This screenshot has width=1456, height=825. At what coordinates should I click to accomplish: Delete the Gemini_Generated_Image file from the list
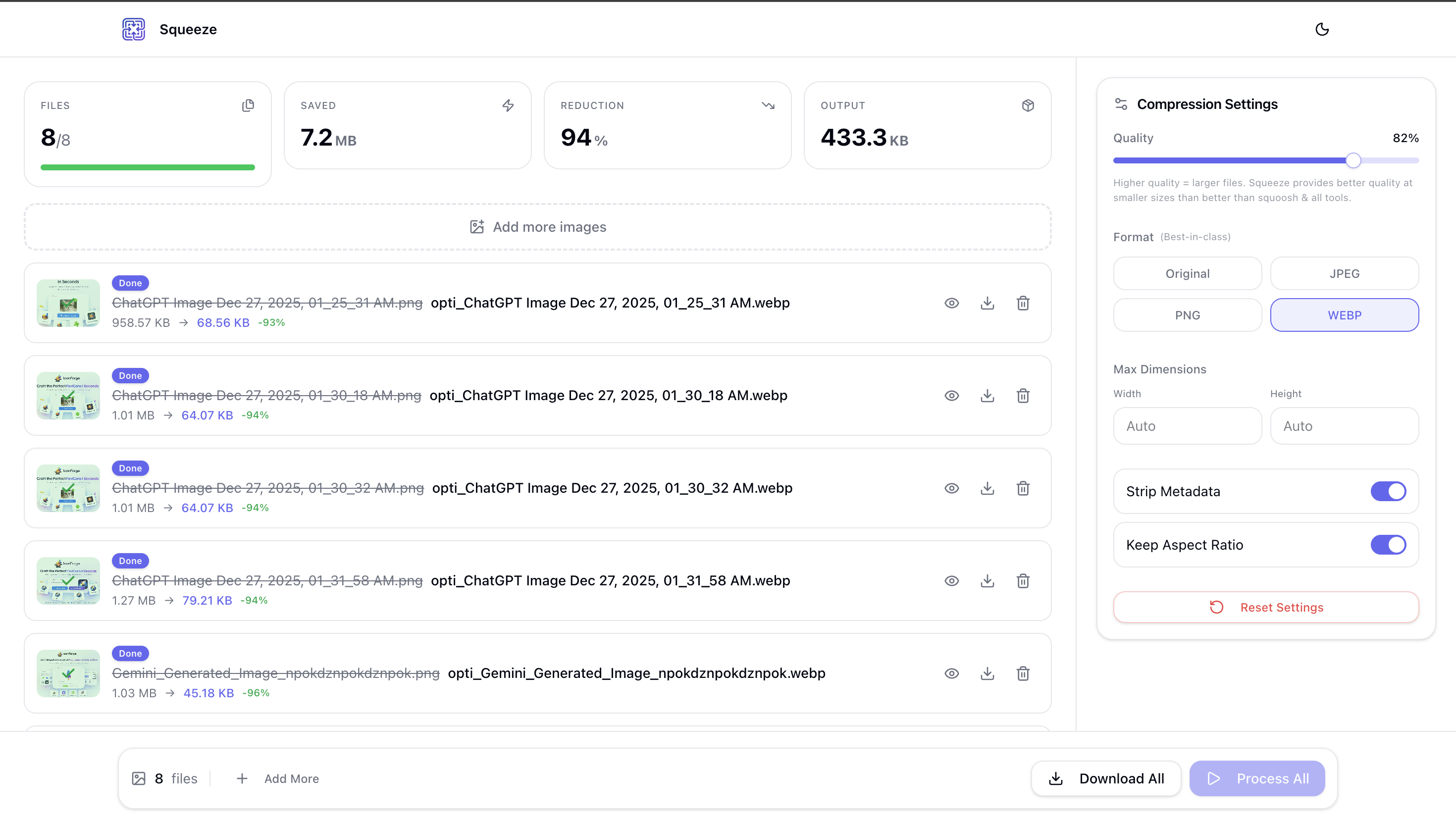tap(1023, 673)
